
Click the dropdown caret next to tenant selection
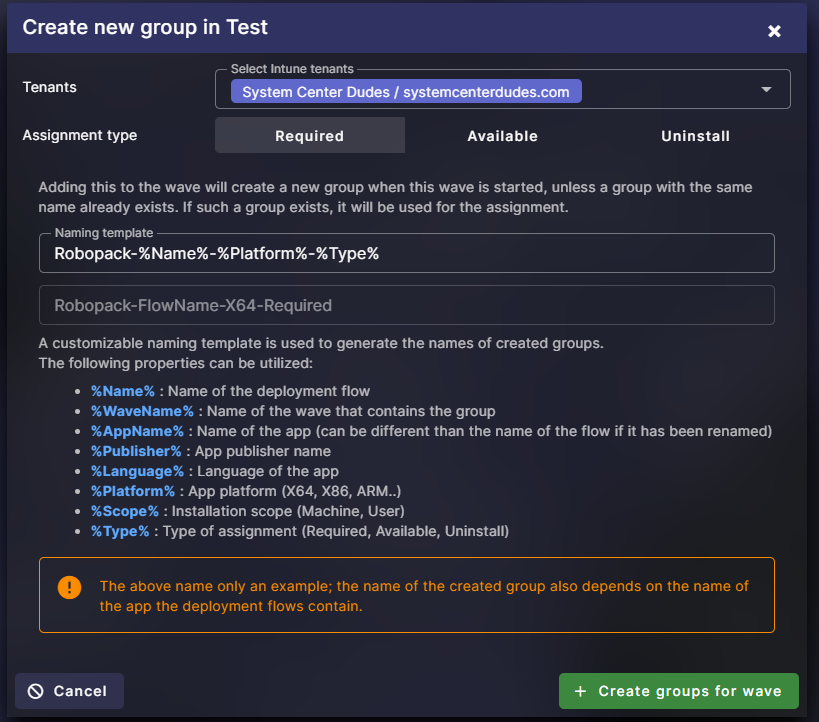768,89
